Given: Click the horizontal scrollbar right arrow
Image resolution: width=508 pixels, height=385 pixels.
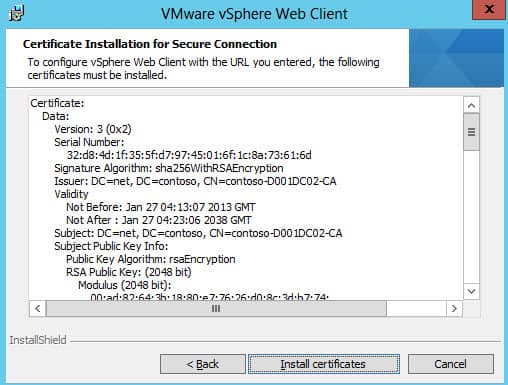Looking at the screenshot, I should tap(454, 309).
